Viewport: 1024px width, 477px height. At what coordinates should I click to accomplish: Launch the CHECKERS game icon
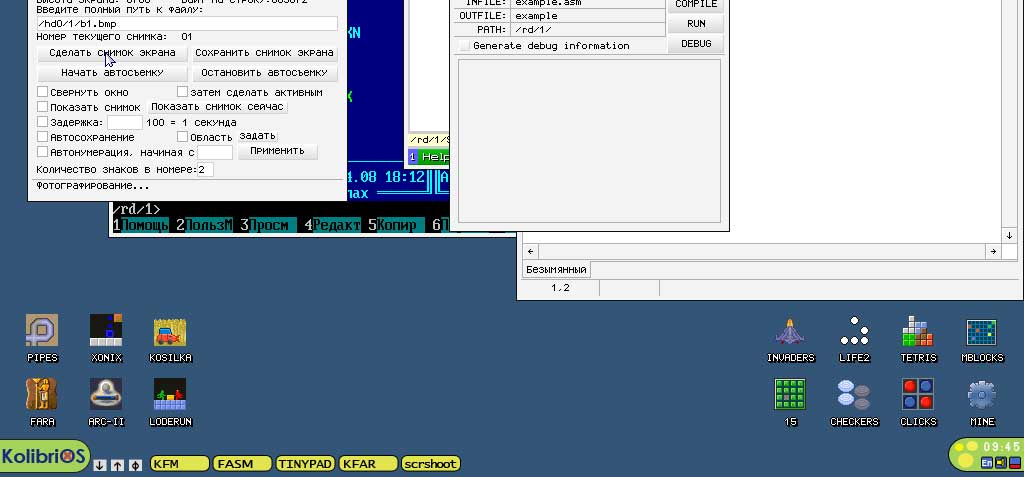click(x=854, y=395)
